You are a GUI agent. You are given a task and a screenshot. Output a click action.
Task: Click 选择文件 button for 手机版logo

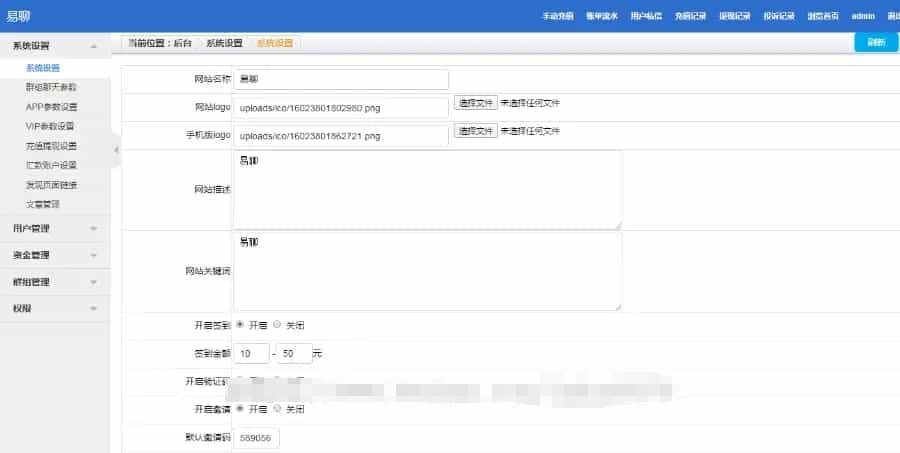[476, 131]
